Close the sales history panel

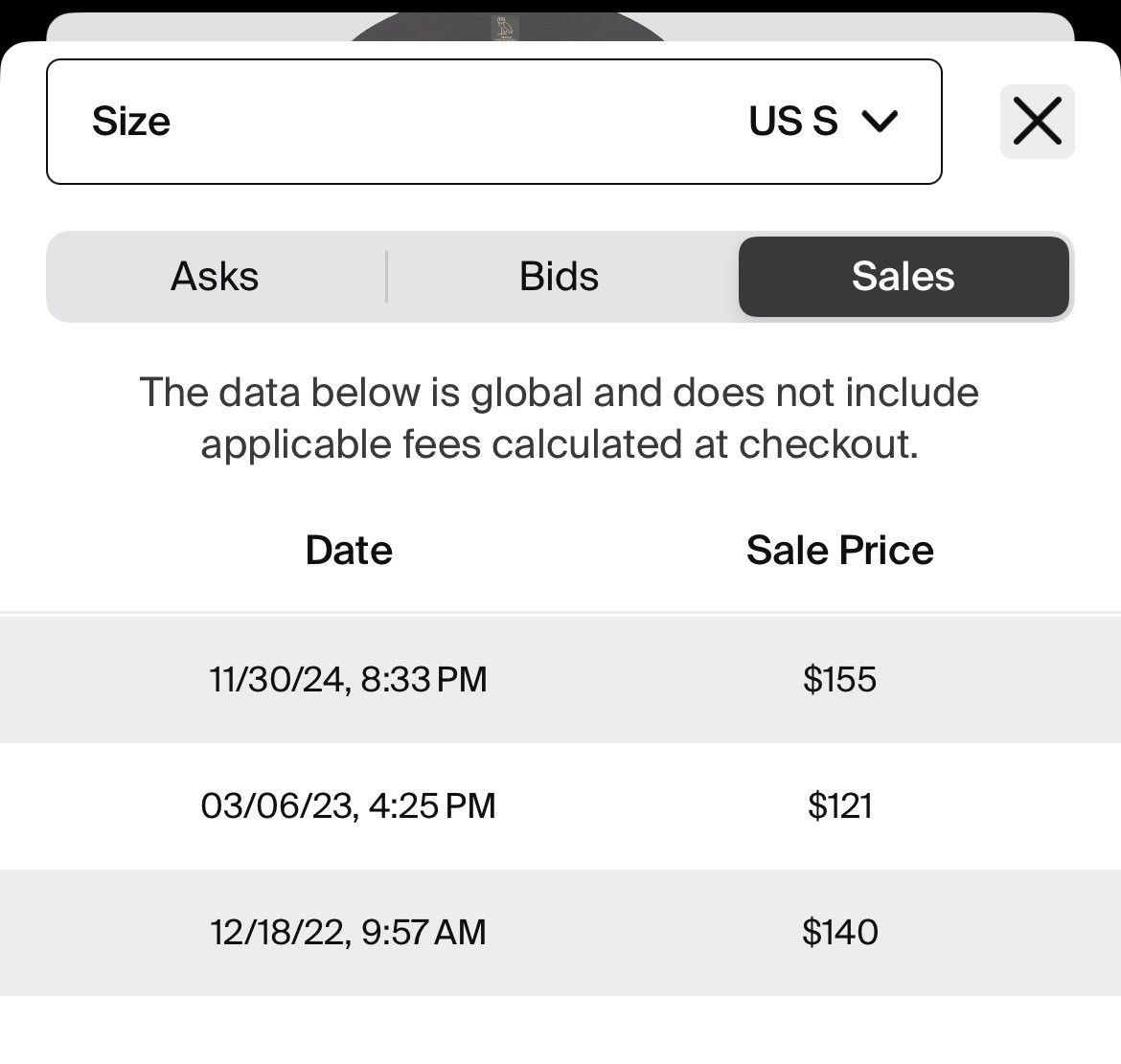tap(1037, 122)
